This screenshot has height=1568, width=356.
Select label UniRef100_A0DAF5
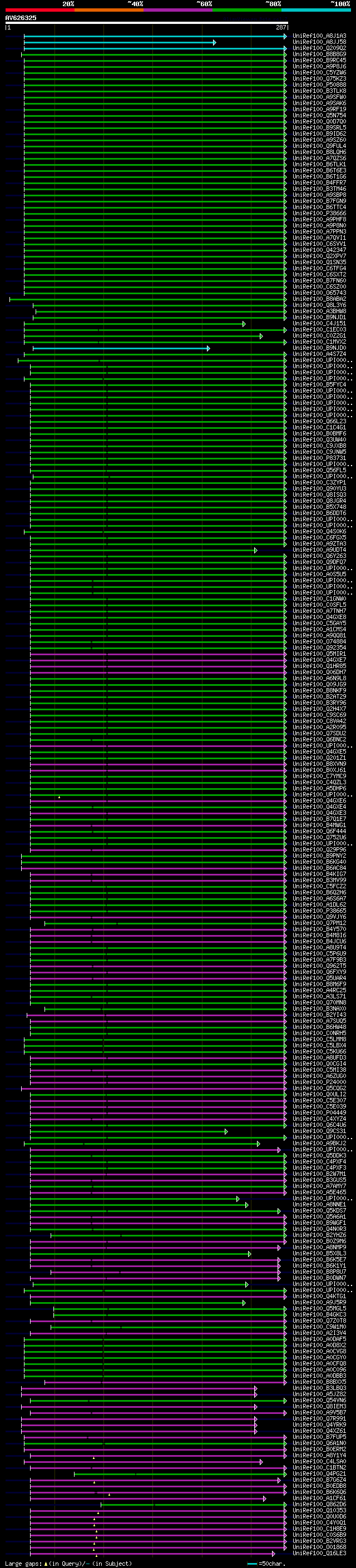pyautogui.click(x=319, y=1339)
